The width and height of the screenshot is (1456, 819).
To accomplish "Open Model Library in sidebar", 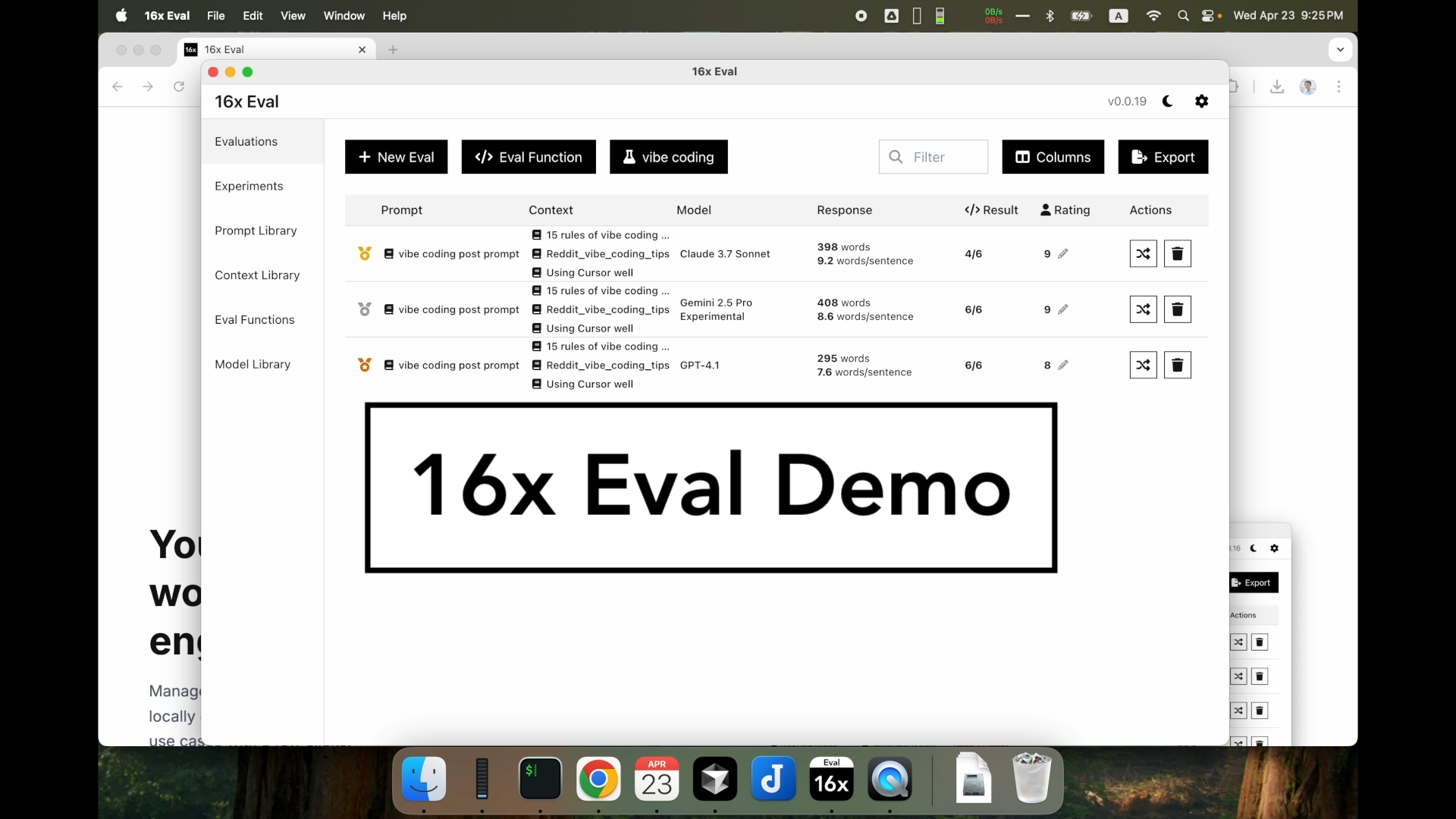I will click(x=262, y=364).
